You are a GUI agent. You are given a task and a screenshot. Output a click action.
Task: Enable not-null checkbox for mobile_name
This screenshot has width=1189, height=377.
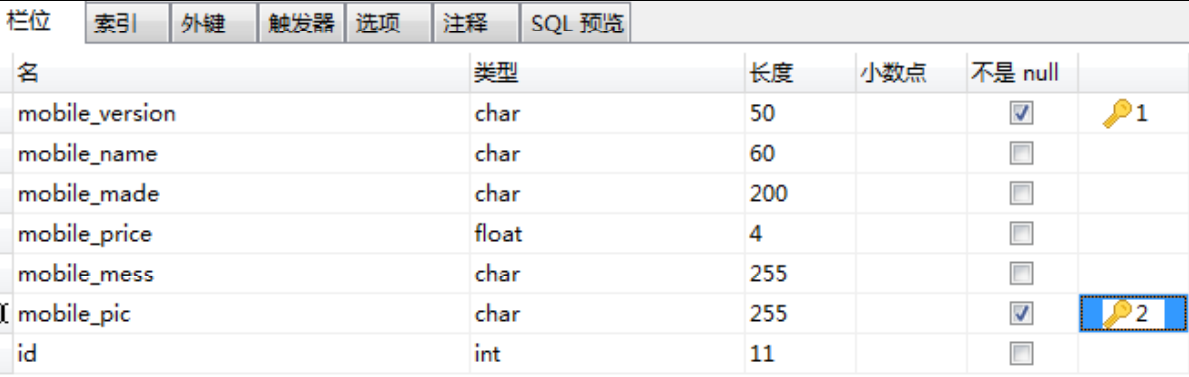pos(1021,154)
